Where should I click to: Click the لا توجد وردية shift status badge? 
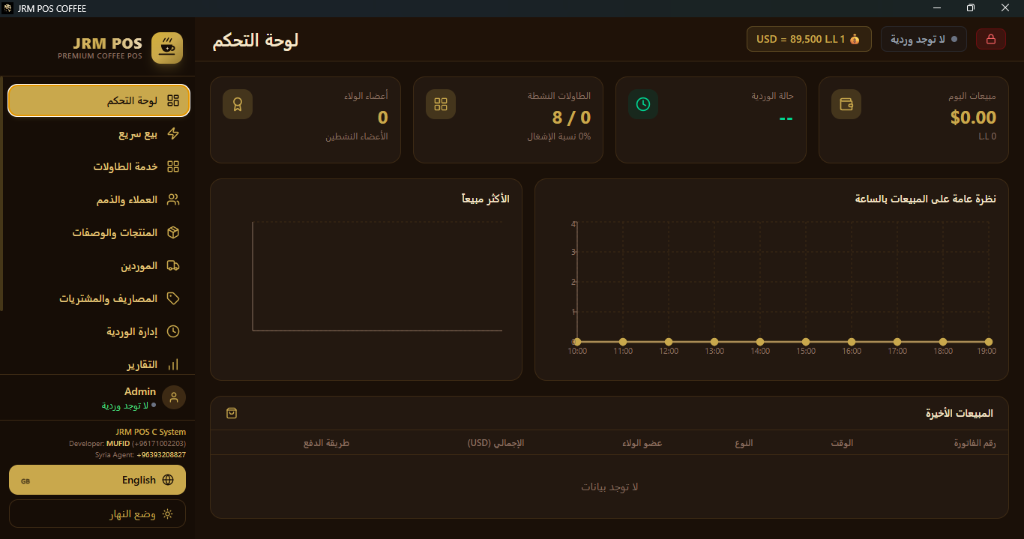tap(923, 39)
